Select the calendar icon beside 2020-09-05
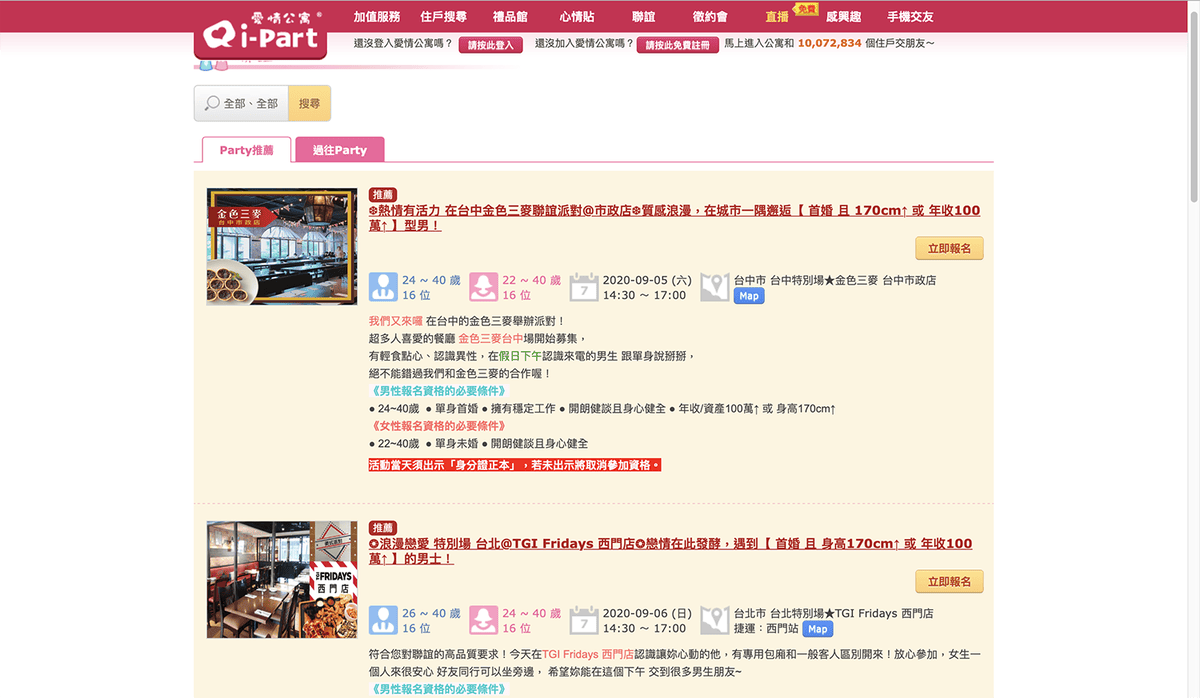 pyautogui.click(x=583, y=287)
